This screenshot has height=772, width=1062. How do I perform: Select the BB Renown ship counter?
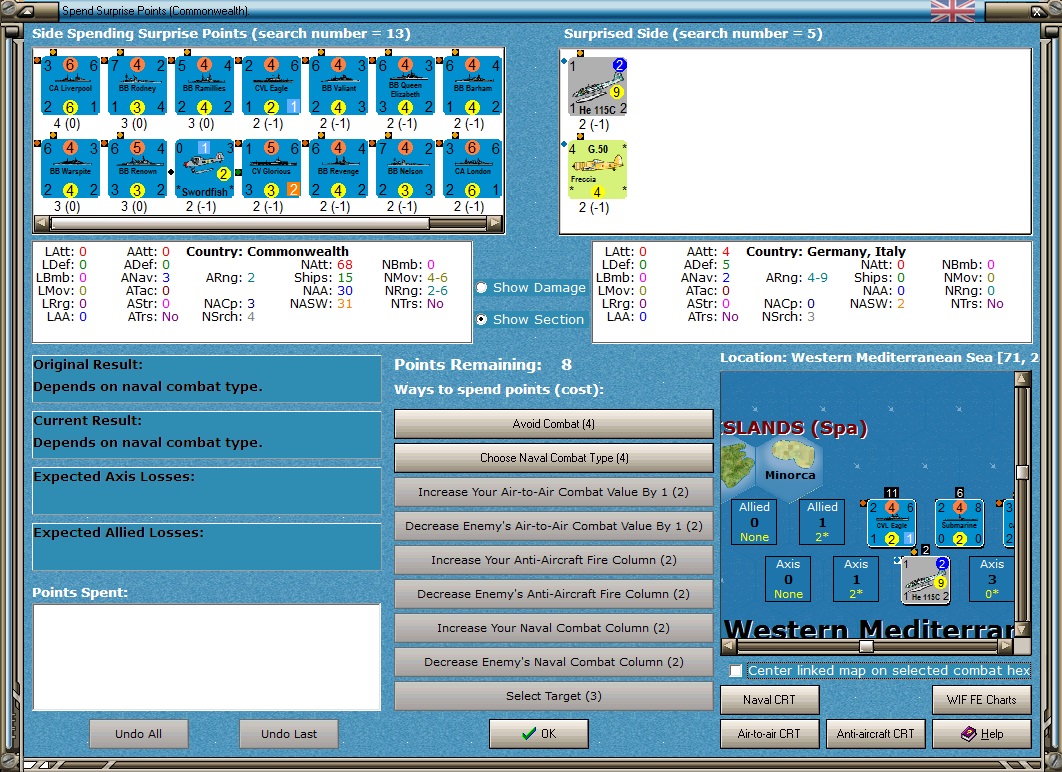pos(137,169)
